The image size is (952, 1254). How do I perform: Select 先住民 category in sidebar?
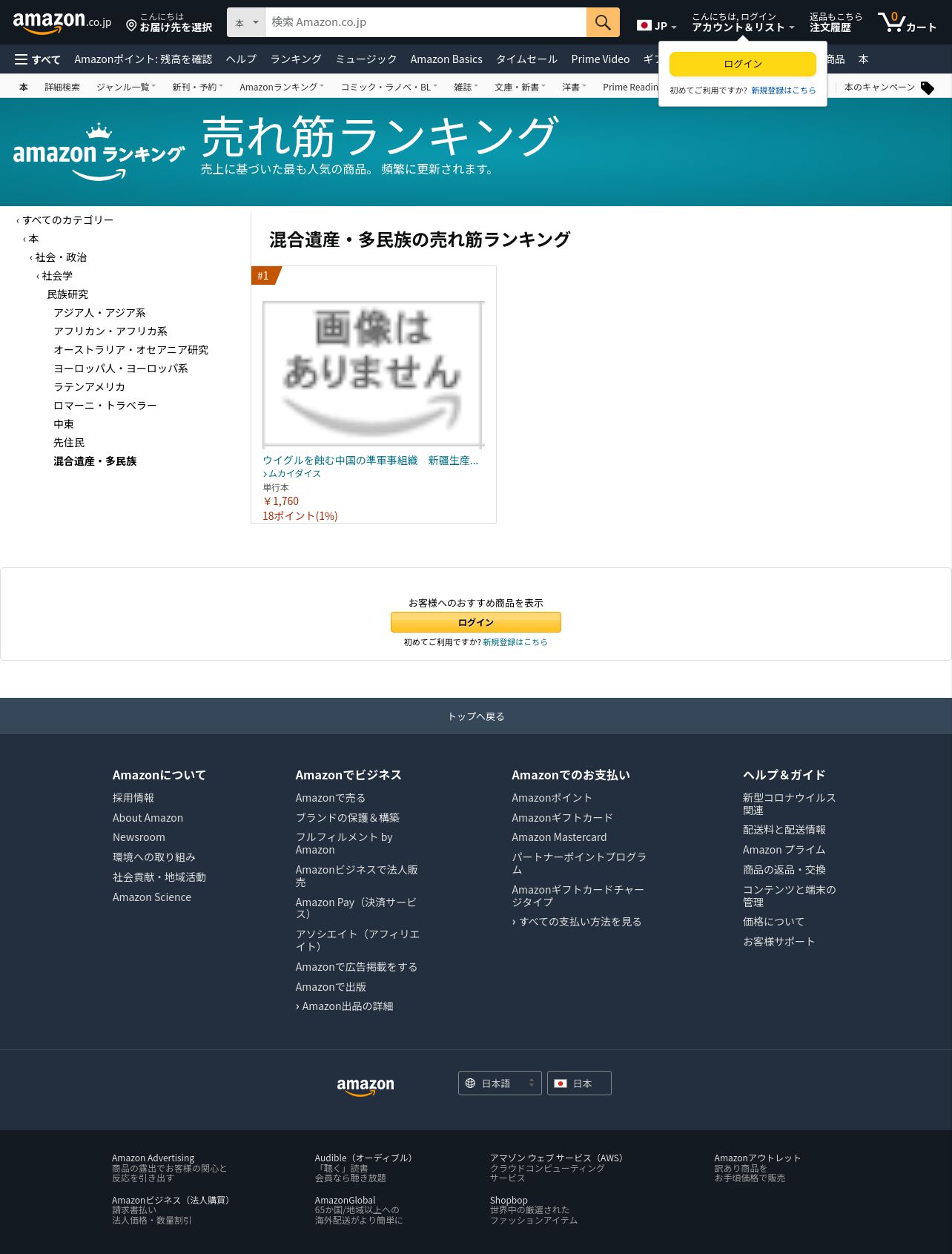69,443
